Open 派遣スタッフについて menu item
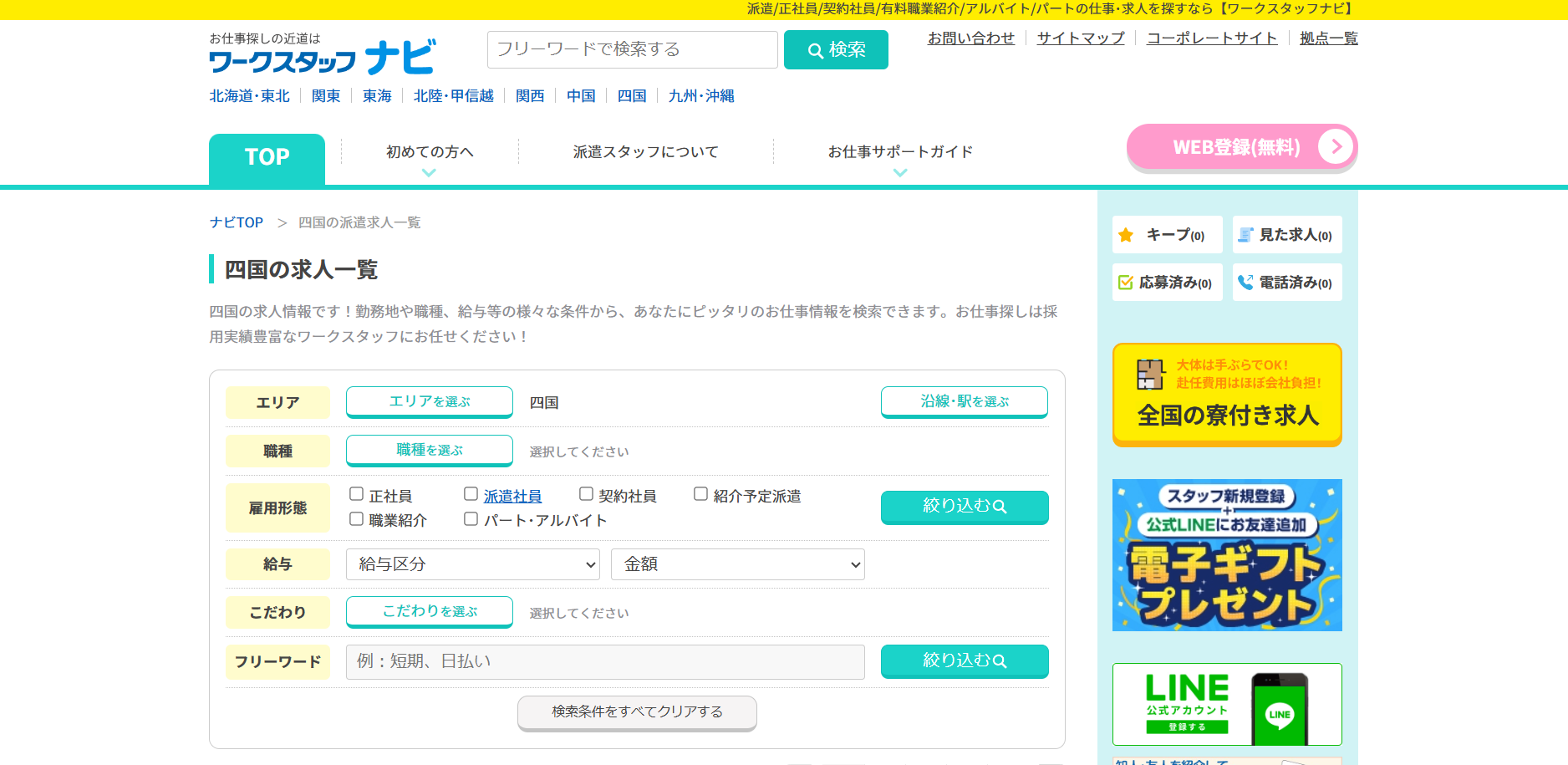The width and height of the screenshot is (1568, 765). pos(645,152)
